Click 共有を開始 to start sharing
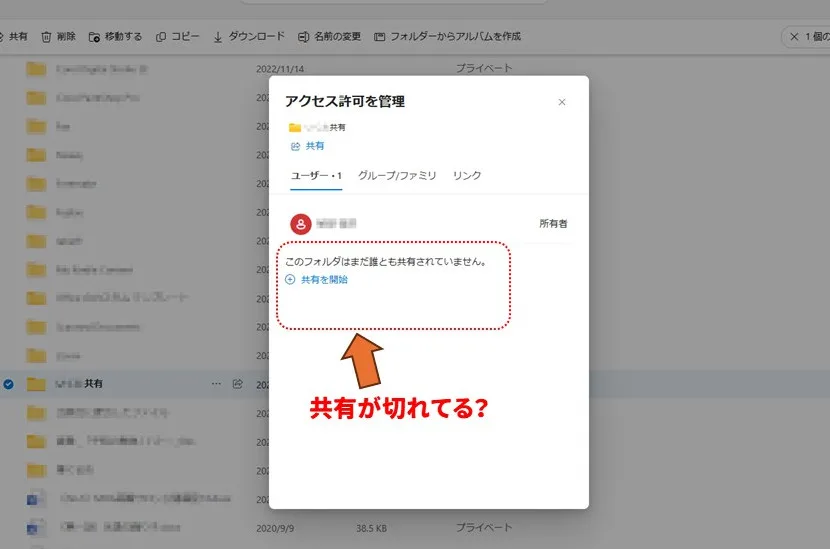This screenshot has width=830, height=549. [317, 280]
